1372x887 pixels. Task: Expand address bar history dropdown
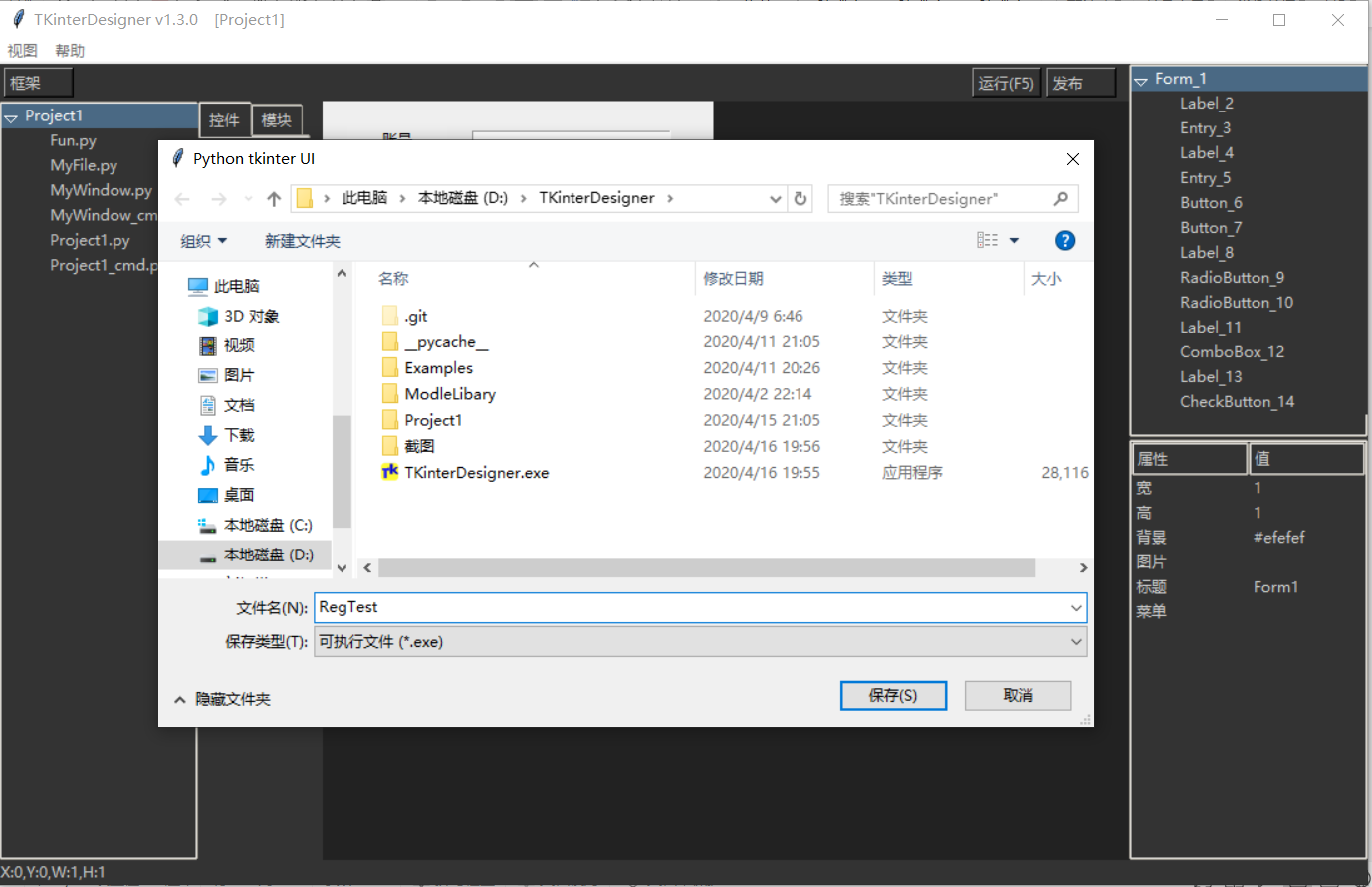[776, 198]
